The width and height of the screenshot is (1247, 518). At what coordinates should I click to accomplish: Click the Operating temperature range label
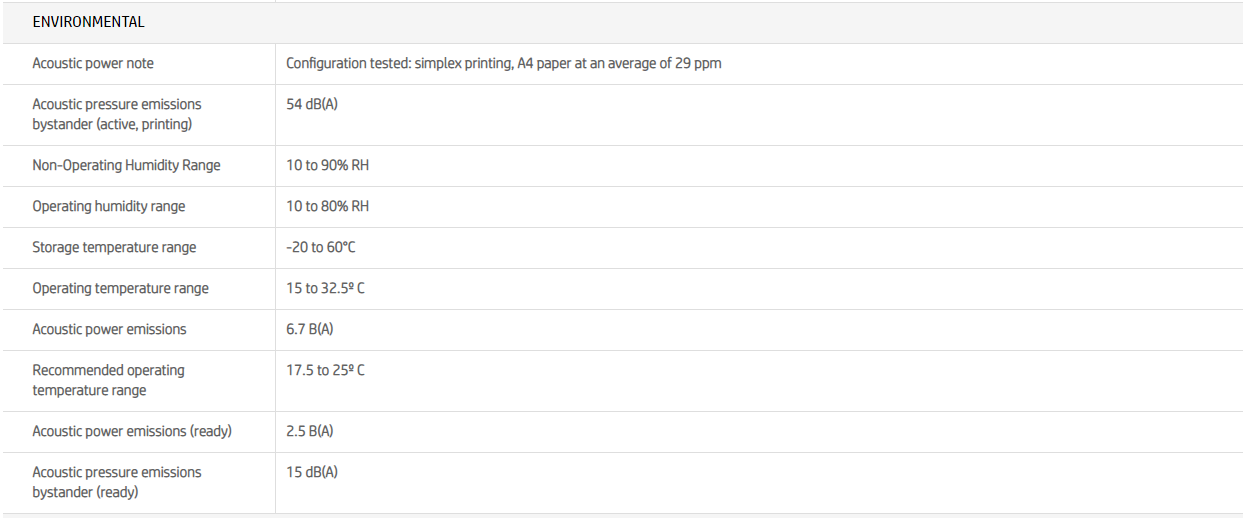pos(120,288)
